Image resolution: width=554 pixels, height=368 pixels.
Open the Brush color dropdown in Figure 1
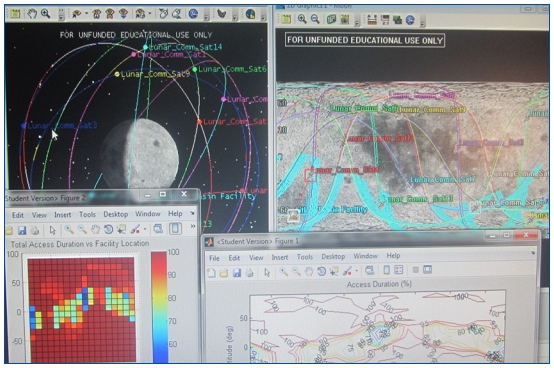(x=356, y=271)
